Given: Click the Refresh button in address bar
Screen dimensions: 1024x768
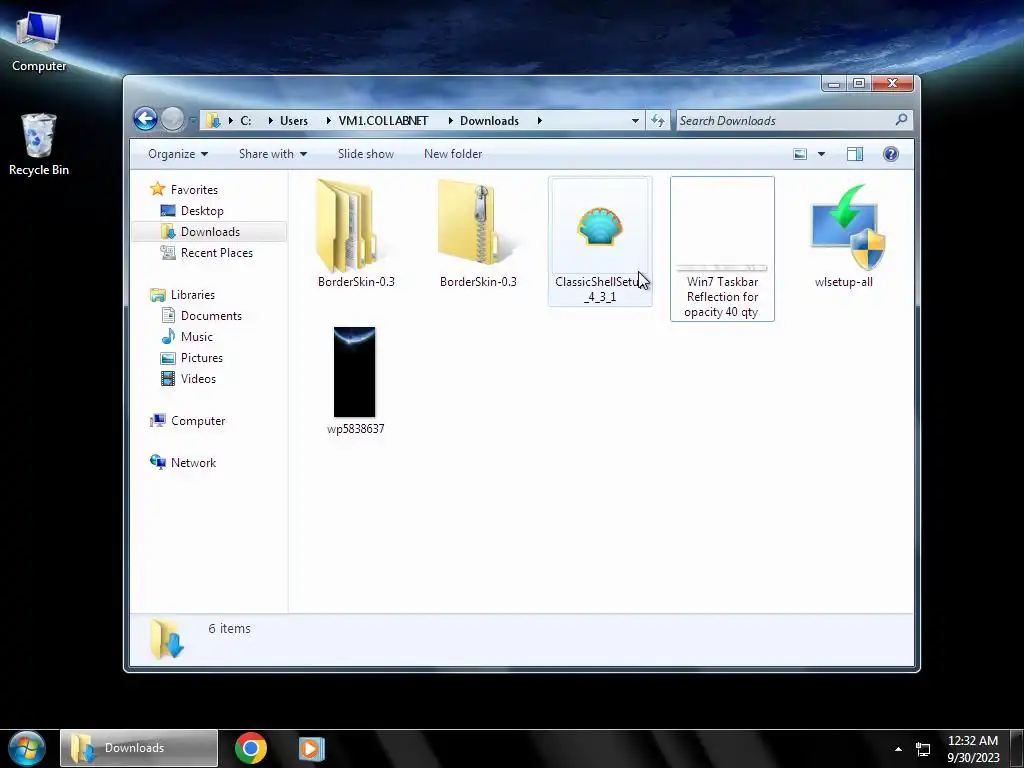Looking at the screenshot, I should 658,120.
